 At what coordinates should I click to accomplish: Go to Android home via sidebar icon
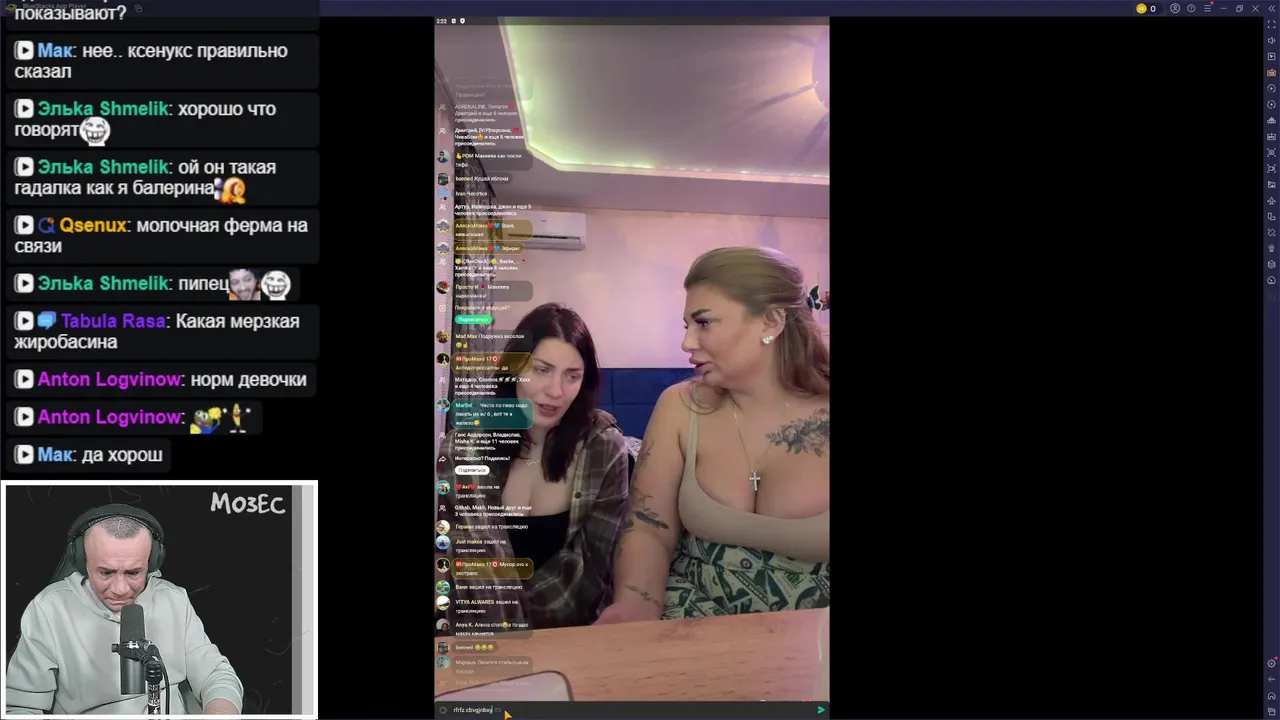[x=1272, y=695]
